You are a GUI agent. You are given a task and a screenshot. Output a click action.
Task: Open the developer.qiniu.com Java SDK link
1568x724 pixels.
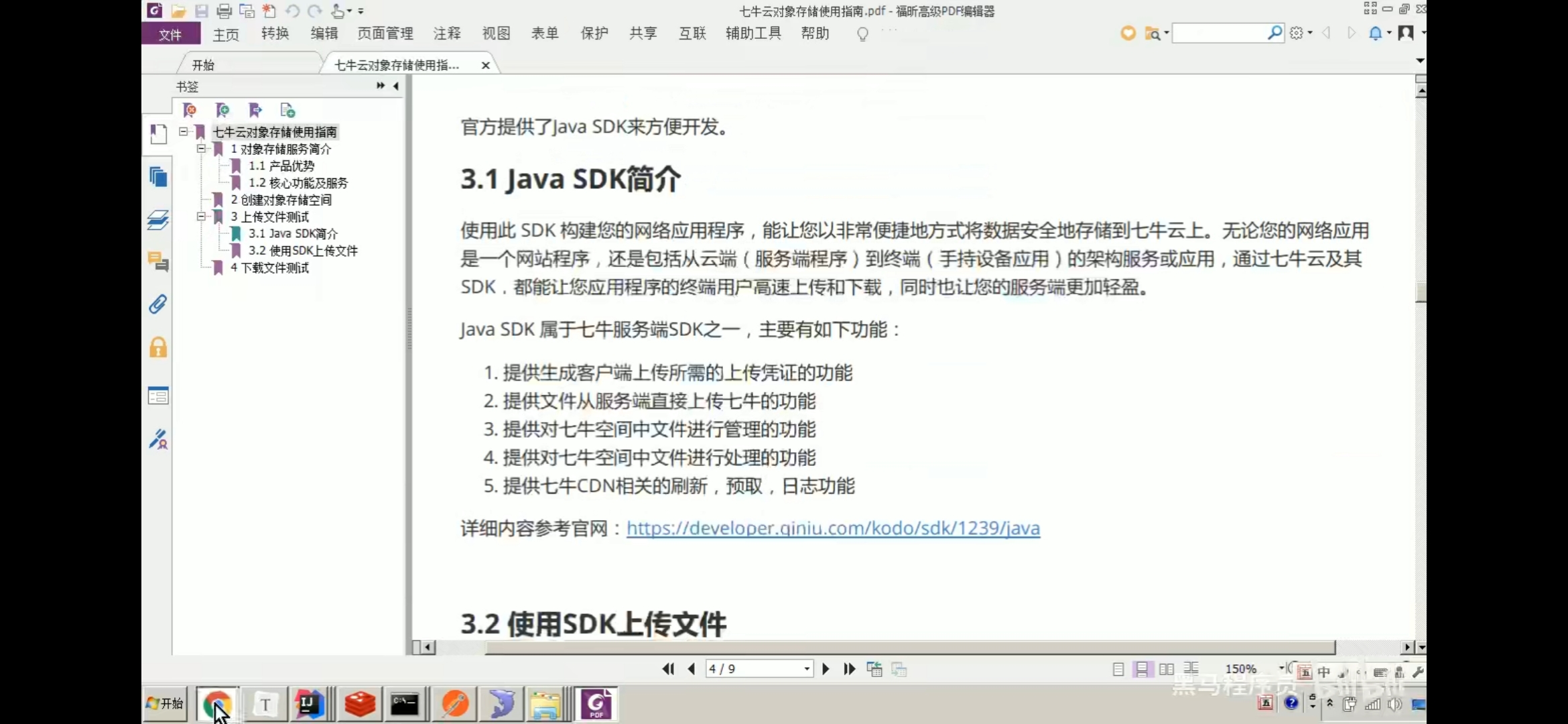833,528
